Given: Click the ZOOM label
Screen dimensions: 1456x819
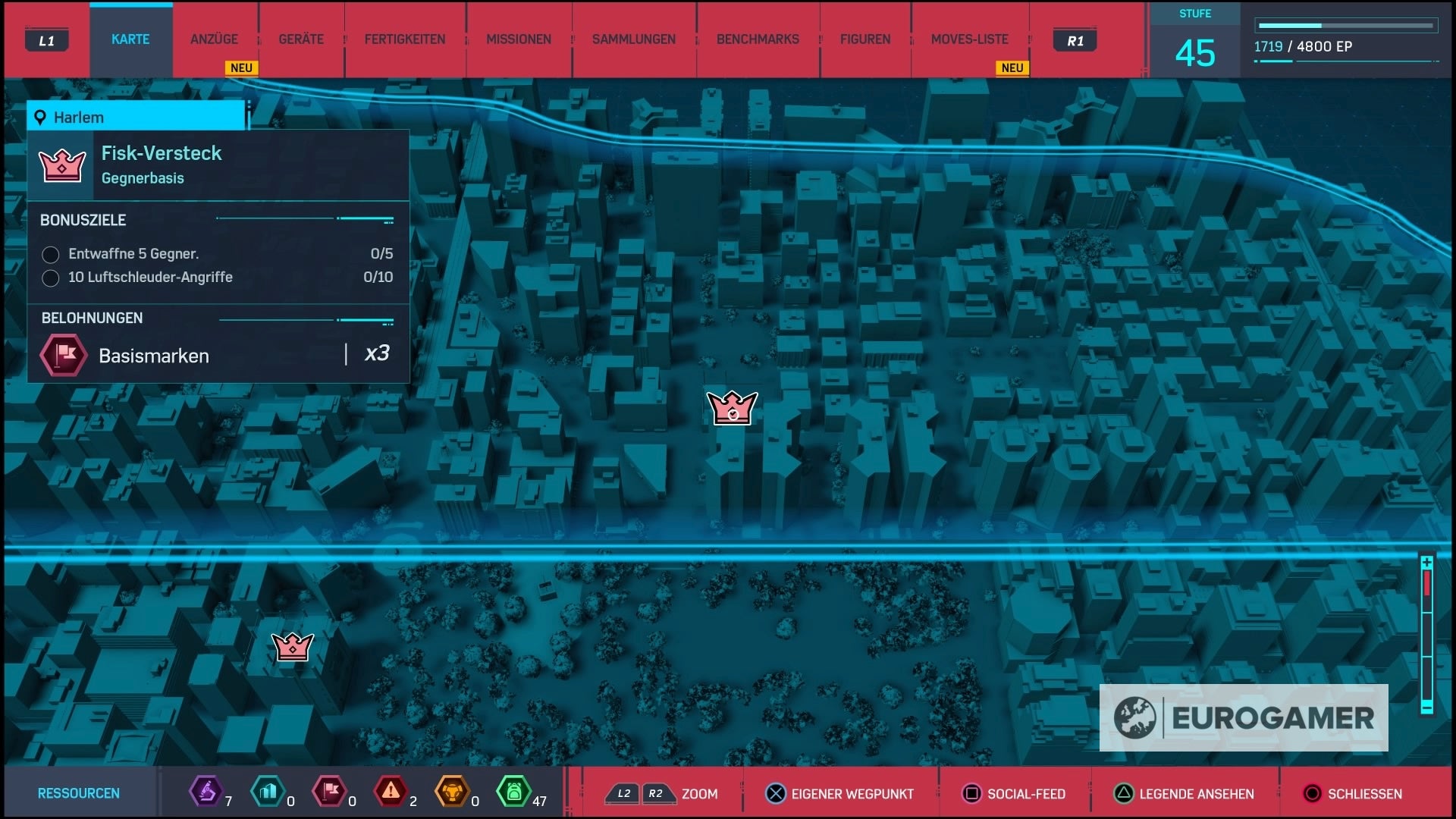Looking at the screenshot, I should (x=699, y=794).
